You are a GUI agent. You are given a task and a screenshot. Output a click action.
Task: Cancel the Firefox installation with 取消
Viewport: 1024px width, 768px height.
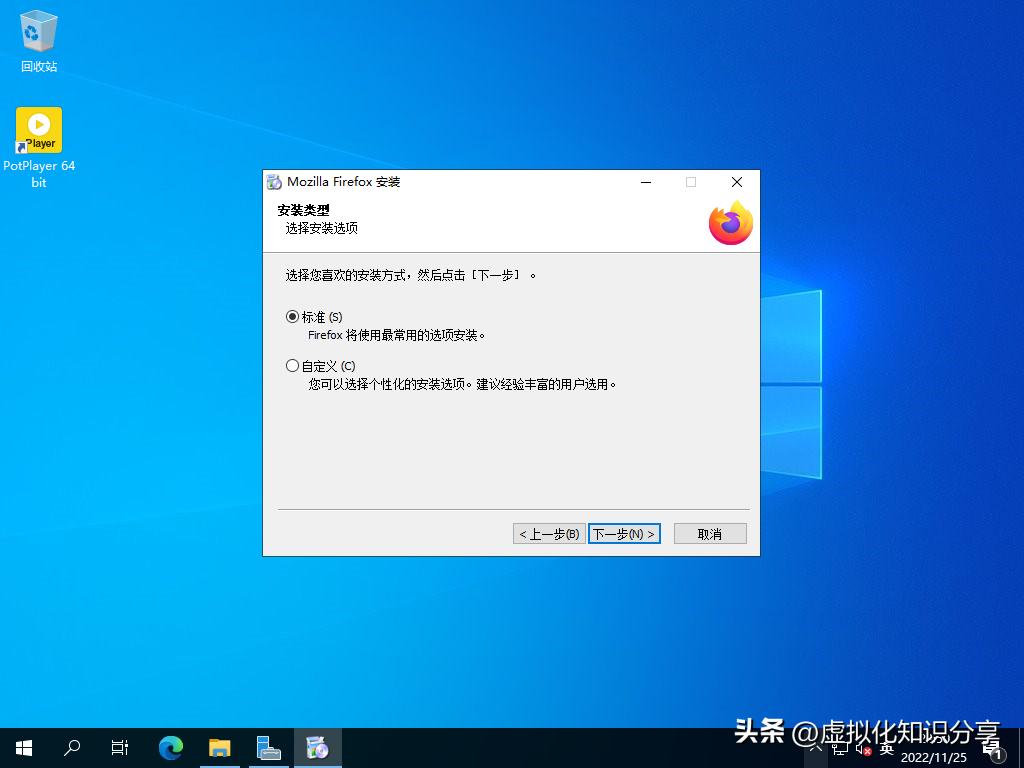(x=709, y=533)
